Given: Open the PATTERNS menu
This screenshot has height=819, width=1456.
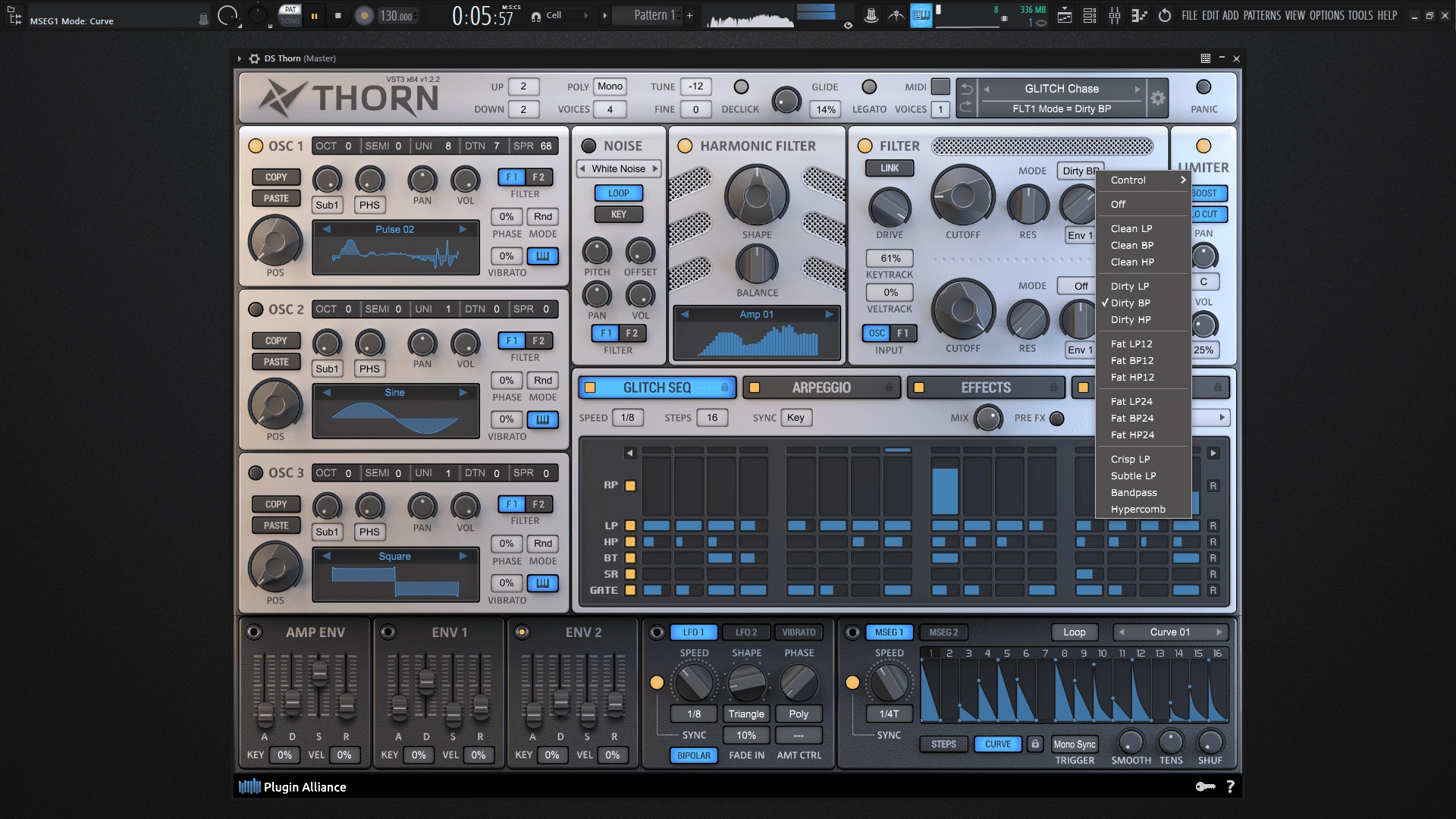Looking at the screenshot, I should pos(1262,15).
